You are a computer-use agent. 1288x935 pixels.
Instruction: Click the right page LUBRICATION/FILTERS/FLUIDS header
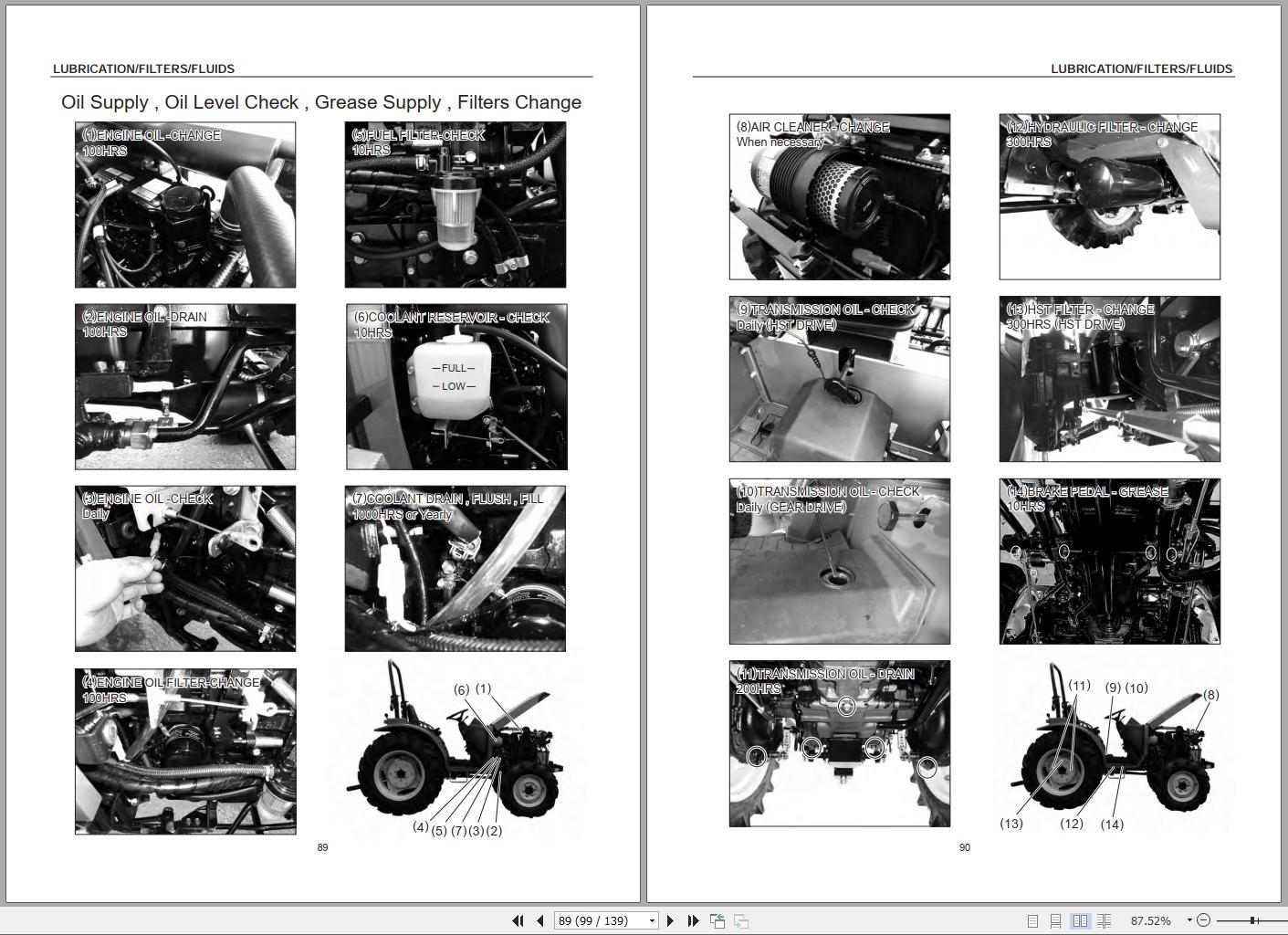click(x=1142, y=68)
